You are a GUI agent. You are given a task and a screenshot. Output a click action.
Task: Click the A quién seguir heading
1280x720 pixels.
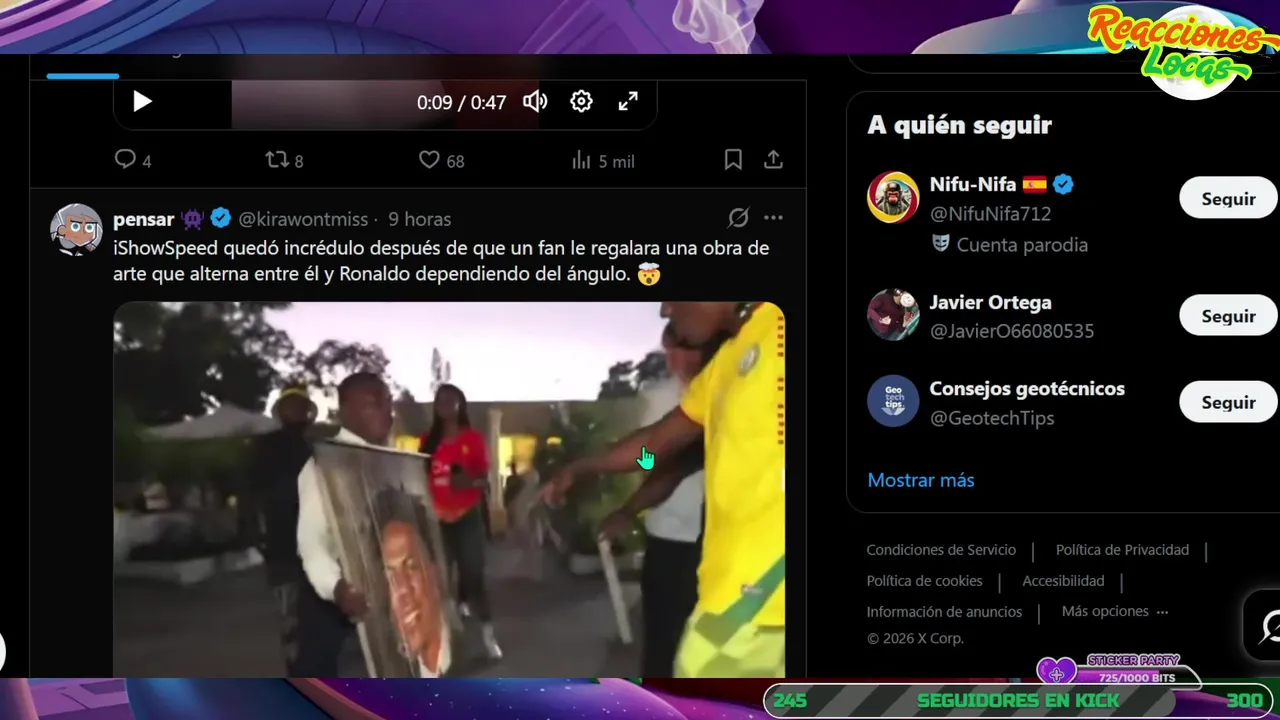click(x=959, y=125)
